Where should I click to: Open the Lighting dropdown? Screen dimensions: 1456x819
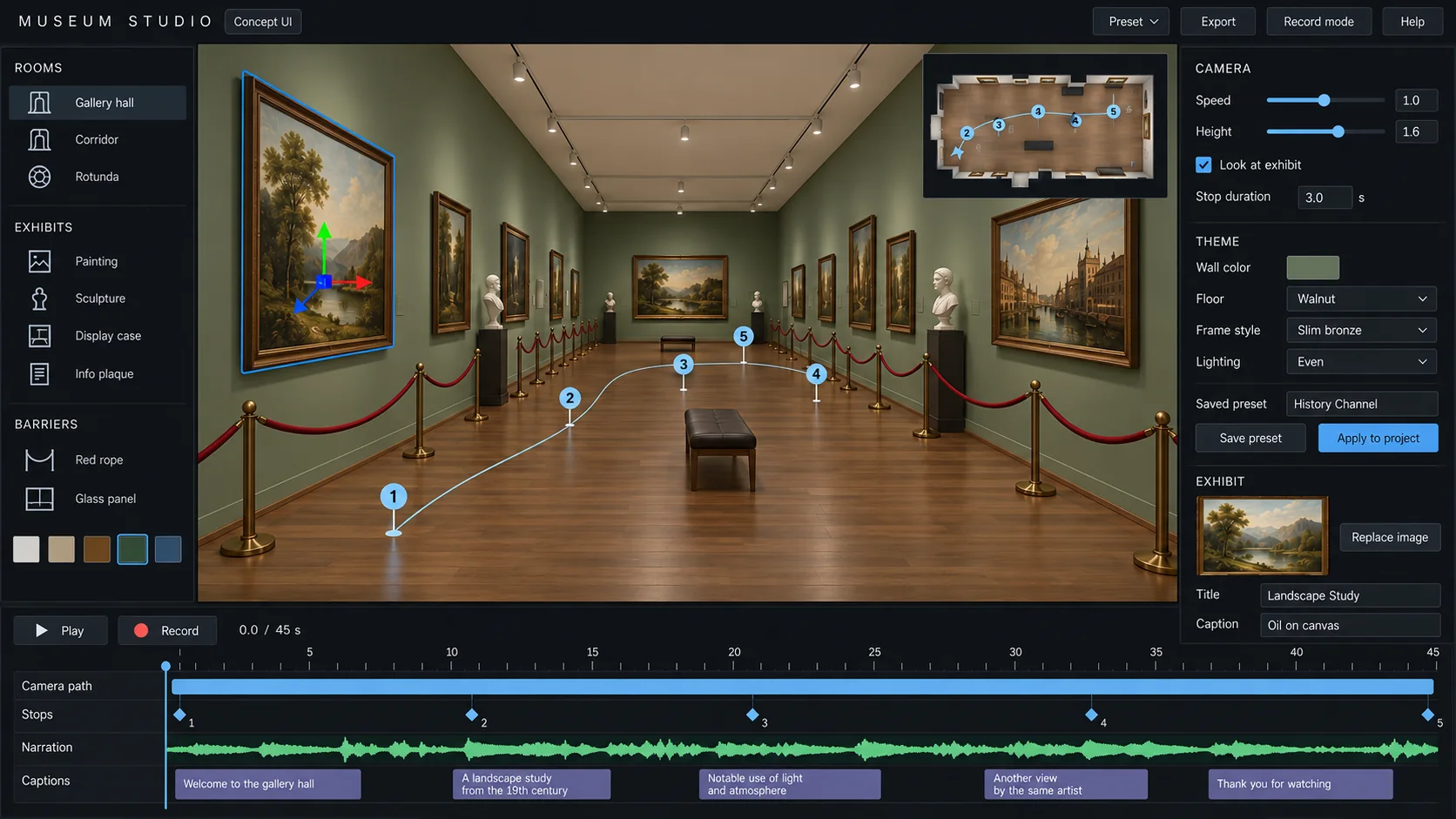tap(1361, 361)
